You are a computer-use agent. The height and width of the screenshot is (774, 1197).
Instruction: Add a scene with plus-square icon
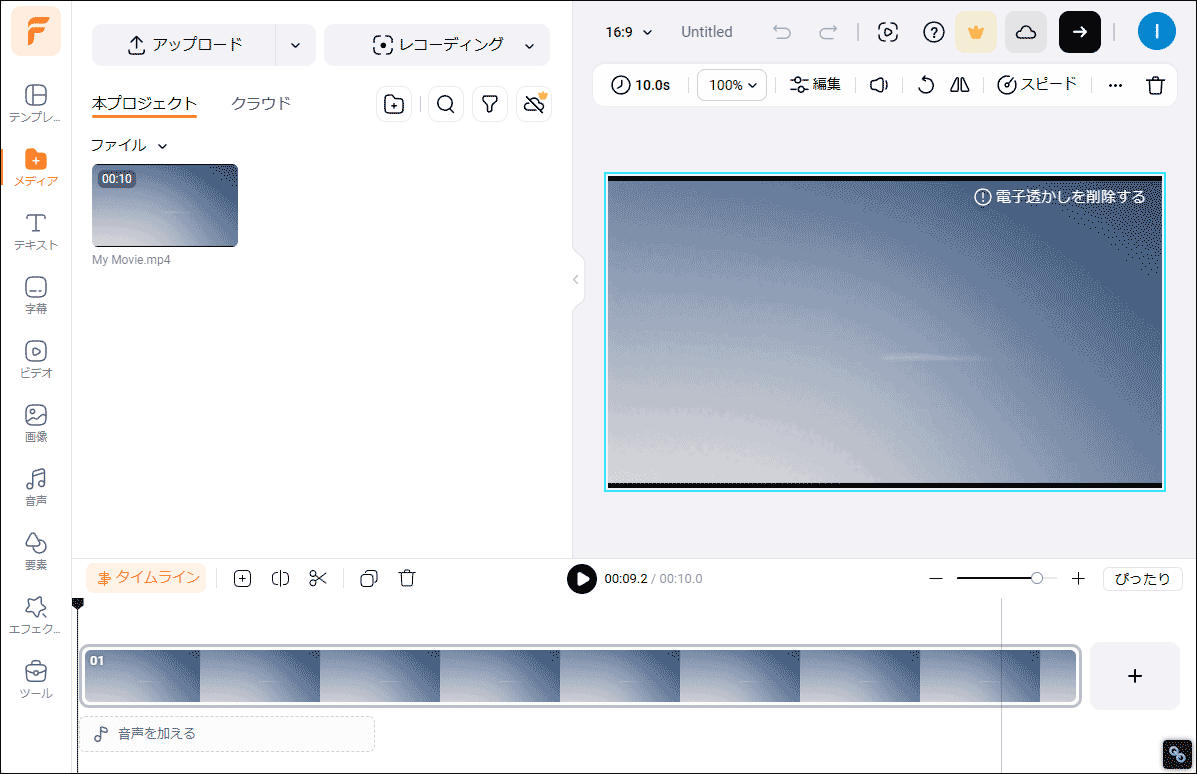(243, 579)
